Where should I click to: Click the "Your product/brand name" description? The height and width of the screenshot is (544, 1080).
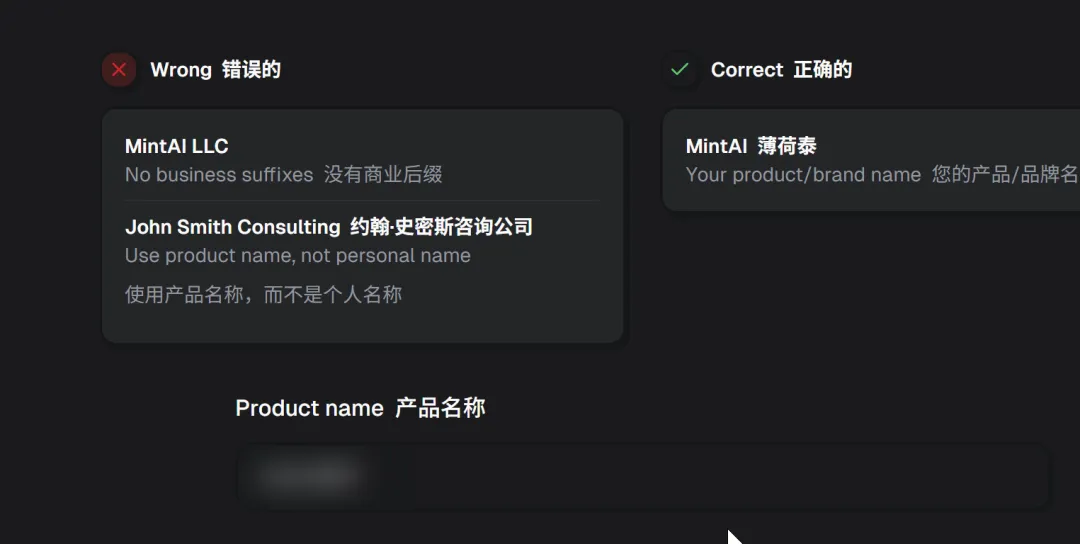coord(803,175)
